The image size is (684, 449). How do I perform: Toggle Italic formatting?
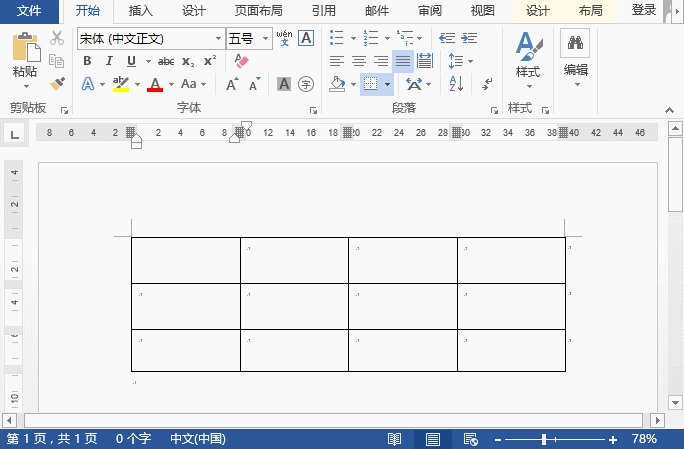[x=109, y=61]
